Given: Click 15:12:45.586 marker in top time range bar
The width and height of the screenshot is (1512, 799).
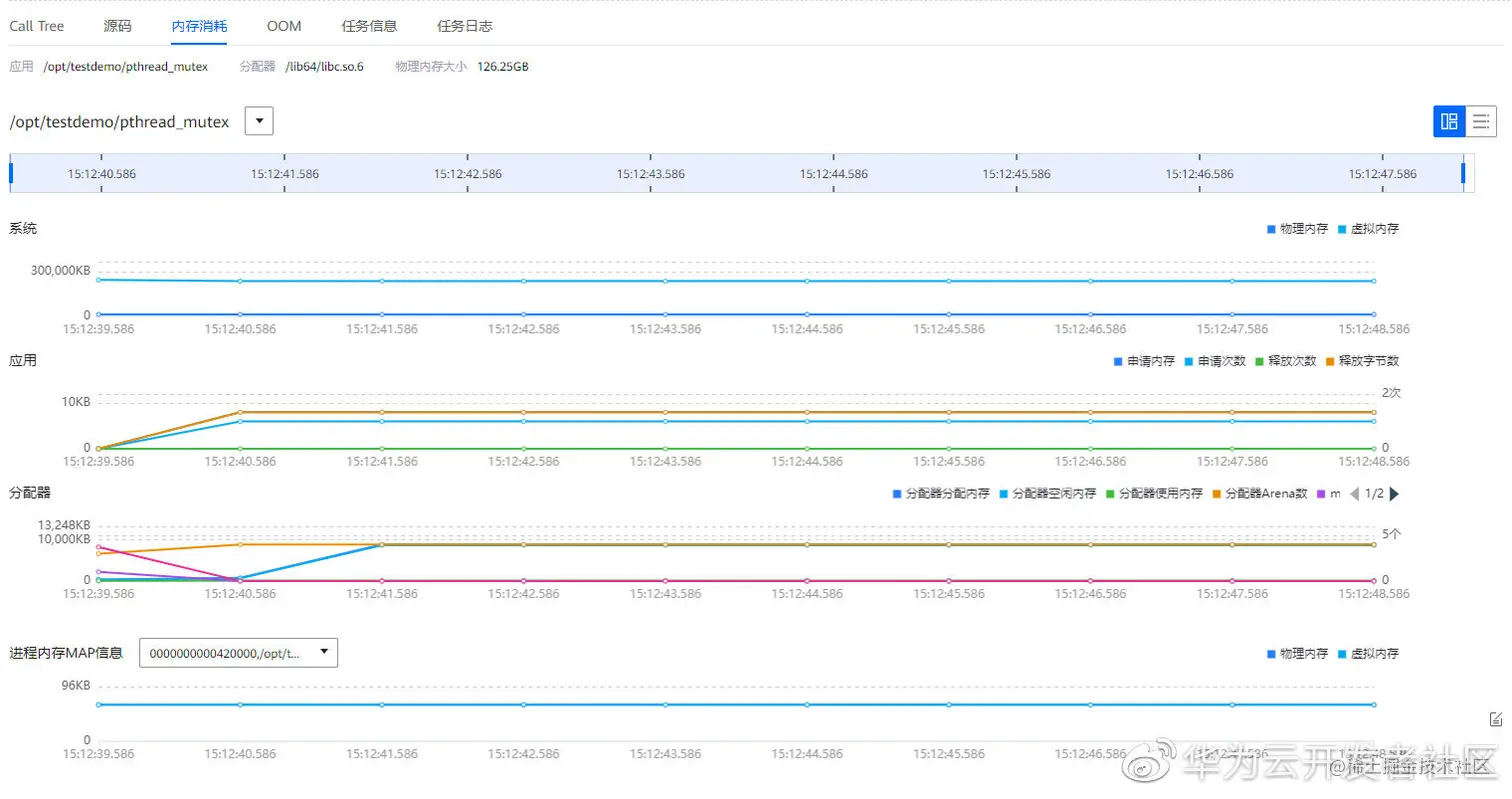Looking at the screenshot, I should [x=1016, y=174].
